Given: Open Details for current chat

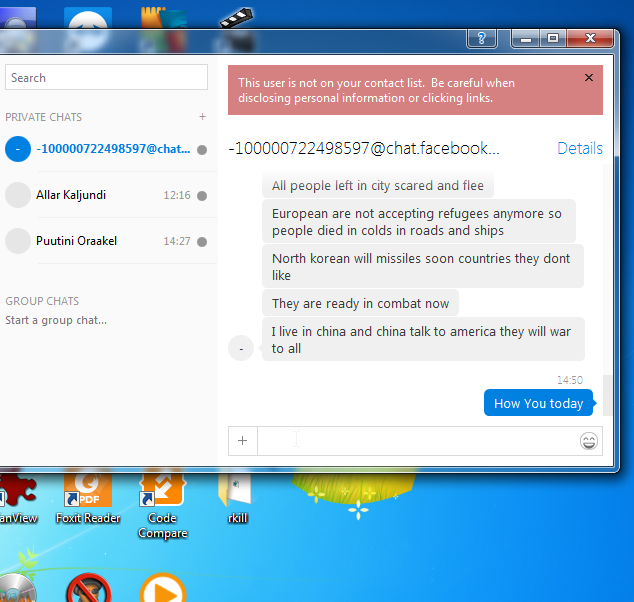Looking at the screenshot, I should pos(580,148).
